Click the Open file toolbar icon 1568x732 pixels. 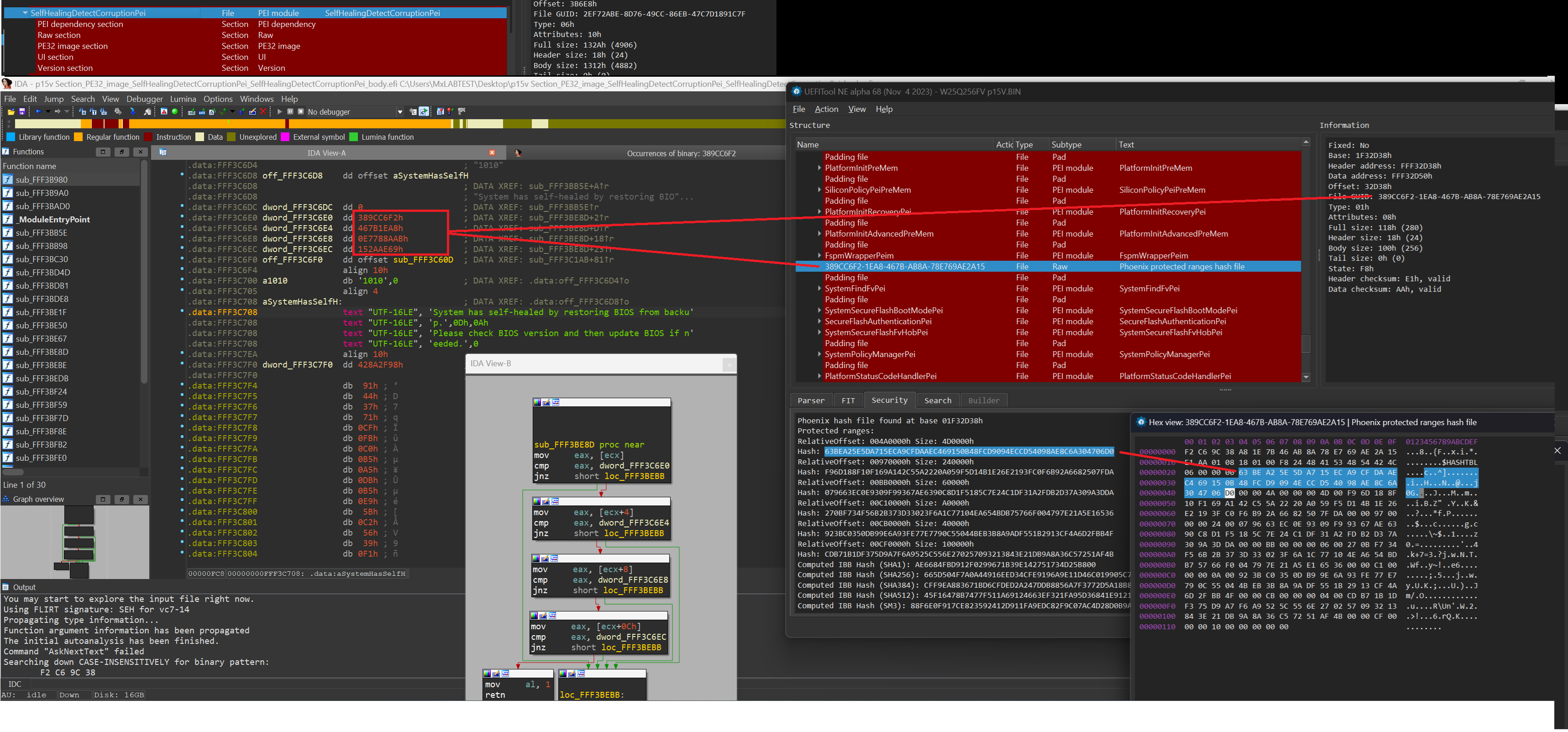pos(11,112)
